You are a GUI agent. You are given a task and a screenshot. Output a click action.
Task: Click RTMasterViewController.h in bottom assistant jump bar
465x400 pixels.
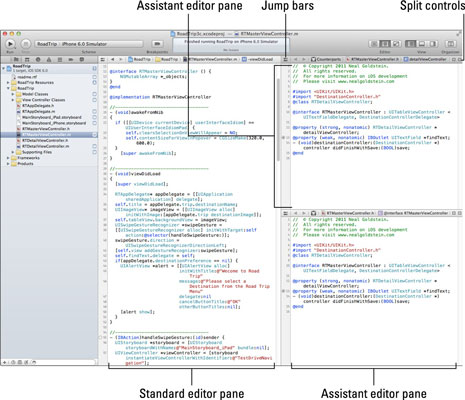pos(348,213)
